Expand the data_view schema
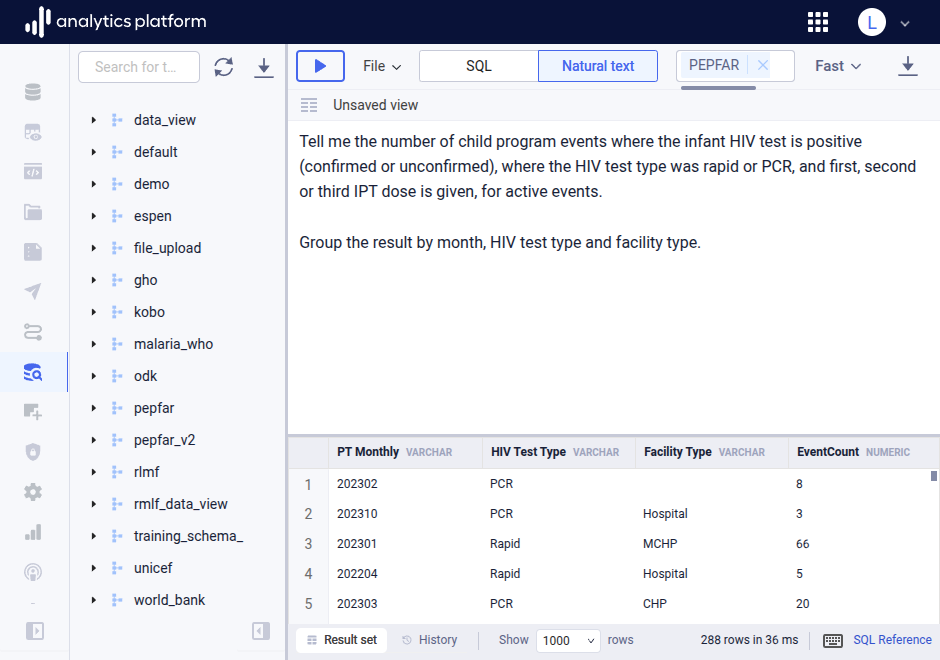 [94, 120]
